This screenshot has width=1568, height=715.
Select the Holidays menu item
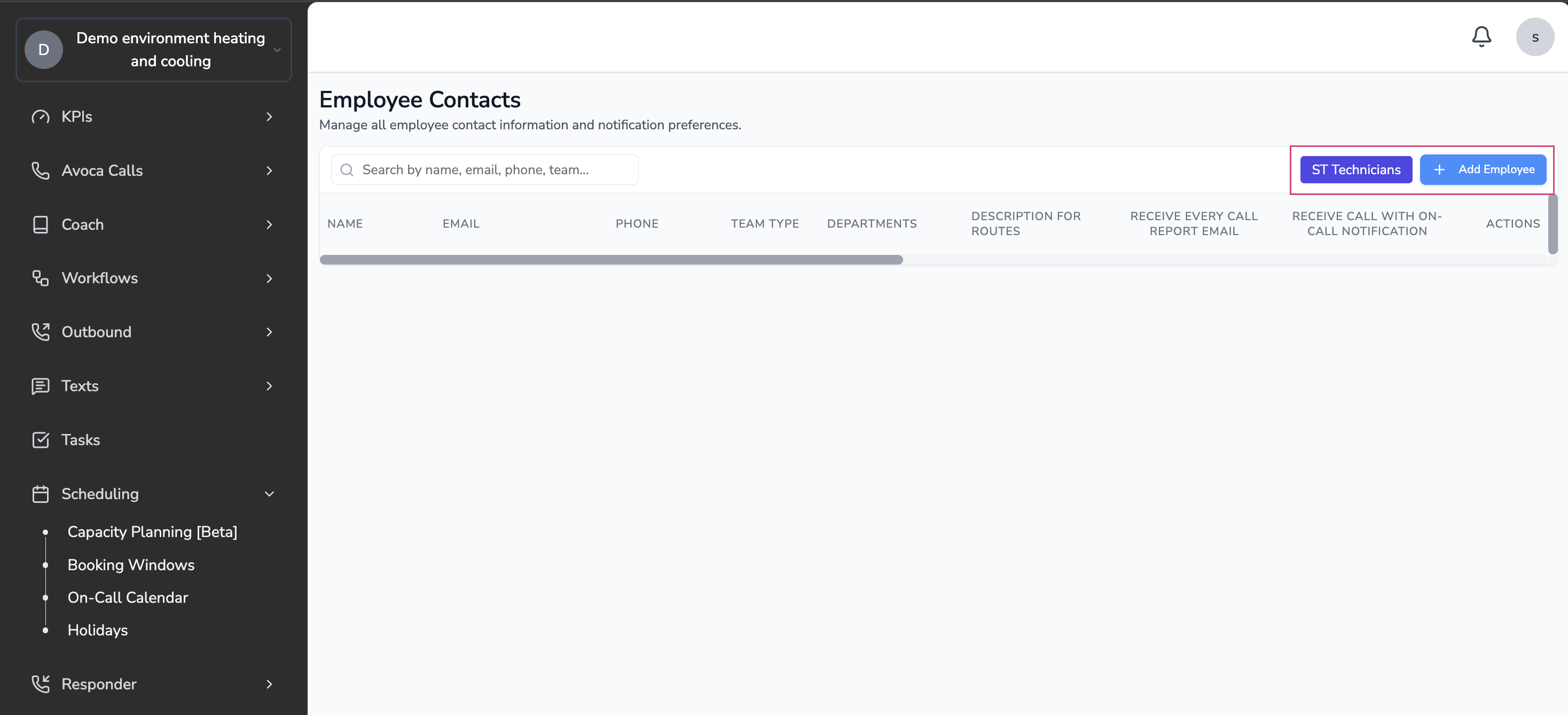[x=97, y=631]
